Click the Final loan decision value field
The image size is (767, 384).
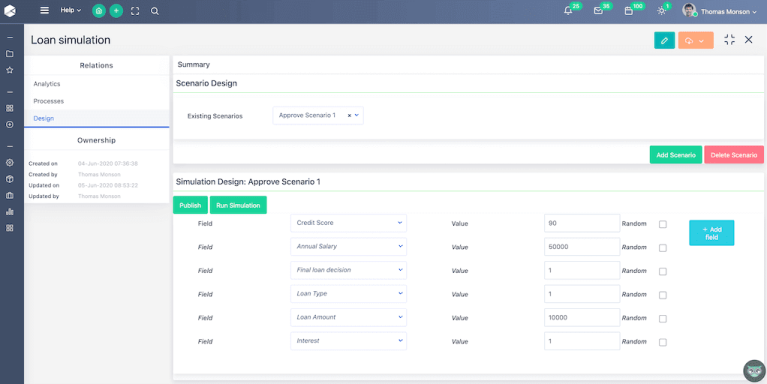click(582, 270)
